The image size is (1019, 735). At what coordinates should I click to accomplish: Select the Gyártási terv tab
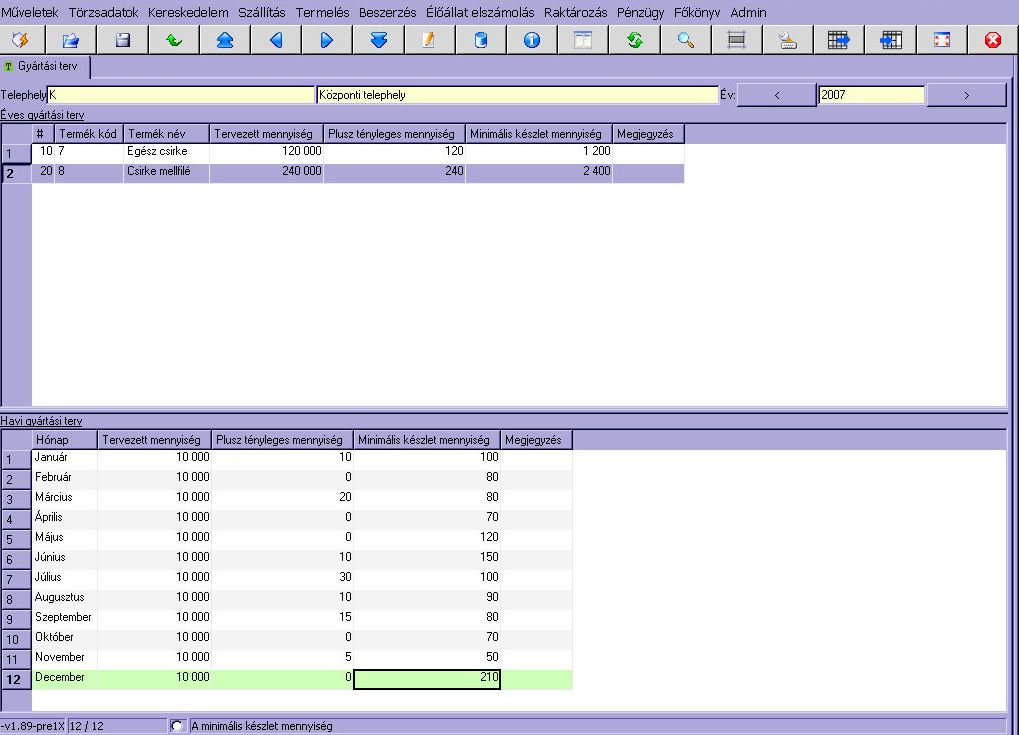pos(46,67)
